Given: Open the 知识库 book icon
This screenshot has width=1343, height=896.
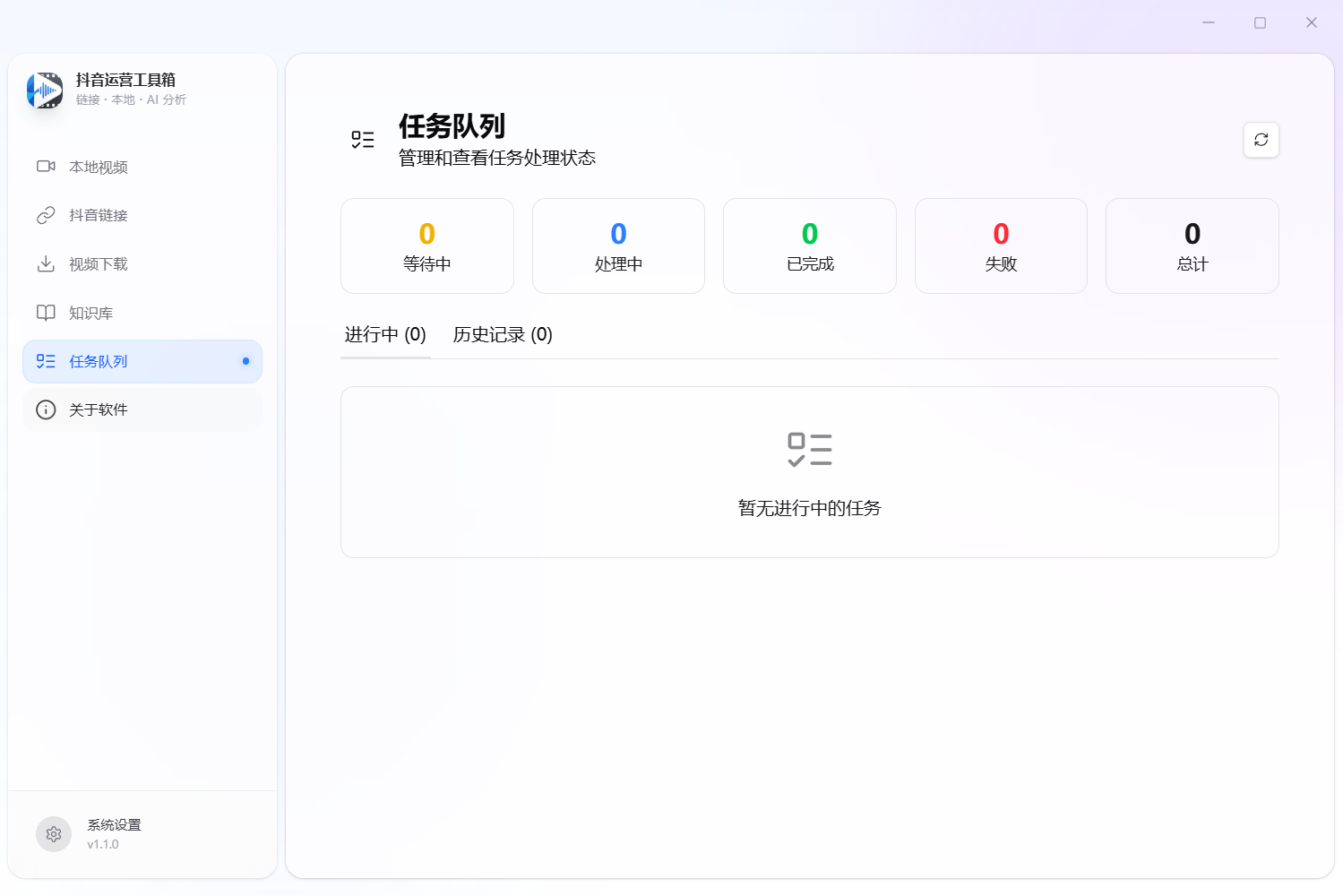Looking at the screenshot, I should point(46,313).
